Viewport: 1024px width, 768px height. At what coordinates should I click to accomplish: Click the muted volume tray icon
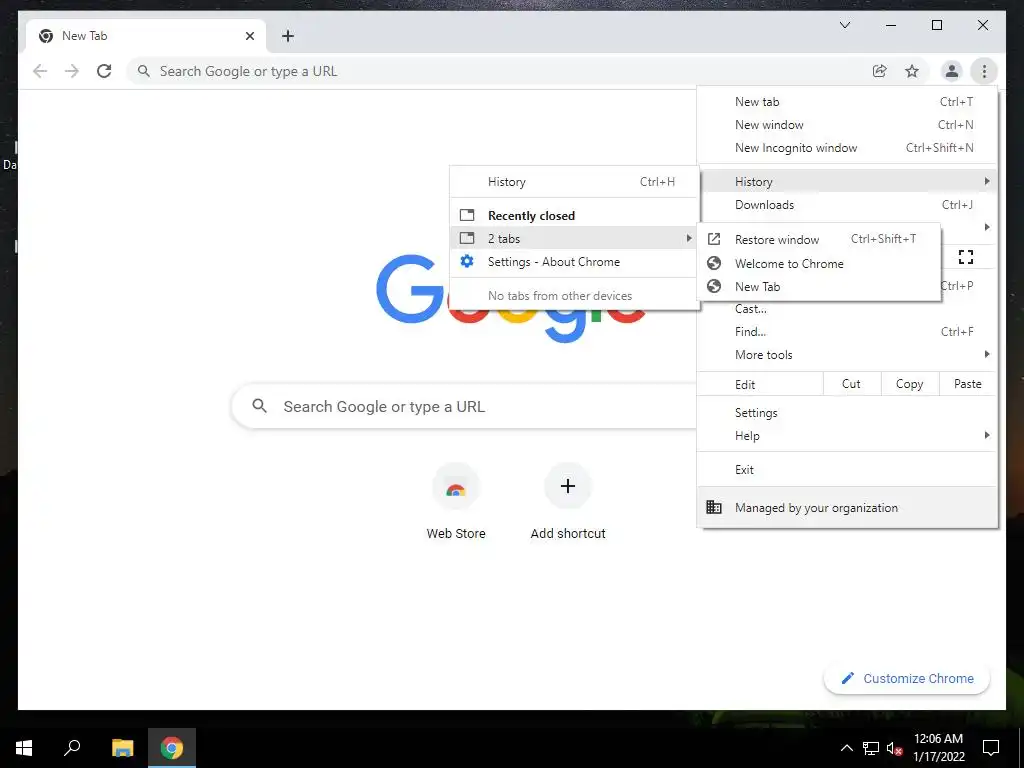pos(894,748)
